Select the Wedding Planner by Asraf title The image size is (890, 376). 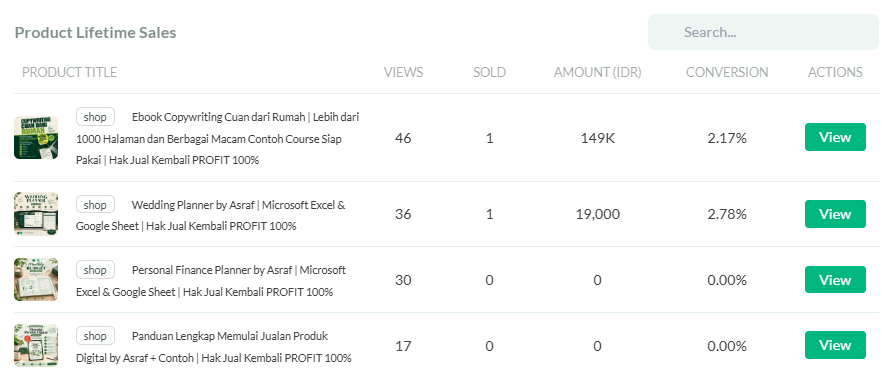[x=211, y=215]
